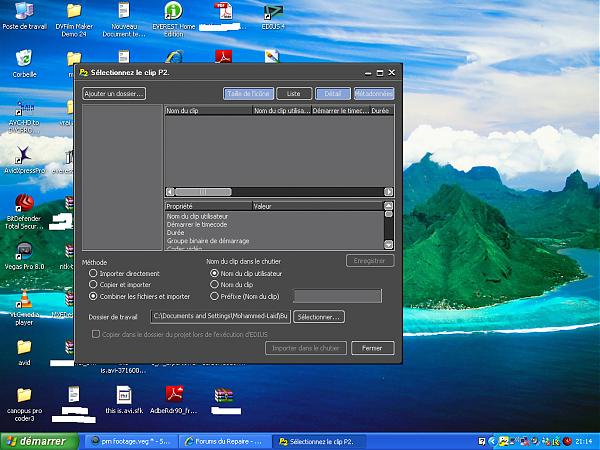Click the Ajouter un dossier button
Image resolution: width=600 pixels, height=450 pixels.
tap(114, 93)
